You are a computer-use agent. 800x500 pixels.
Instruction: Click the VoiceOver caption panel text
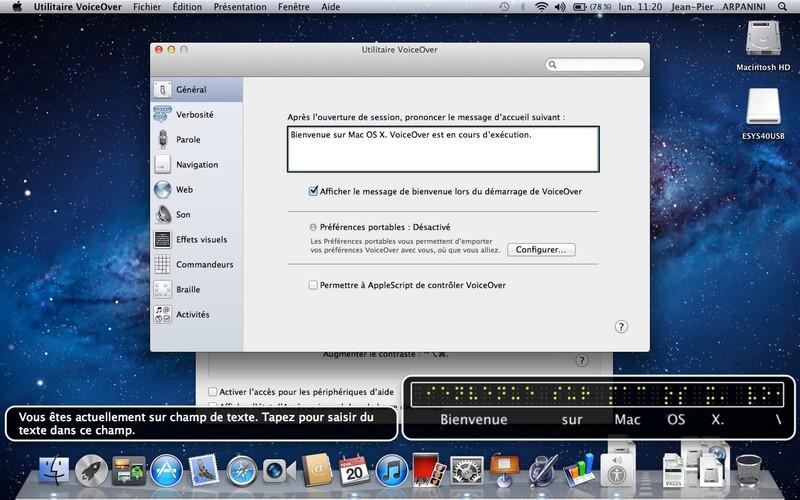(196, 423)
